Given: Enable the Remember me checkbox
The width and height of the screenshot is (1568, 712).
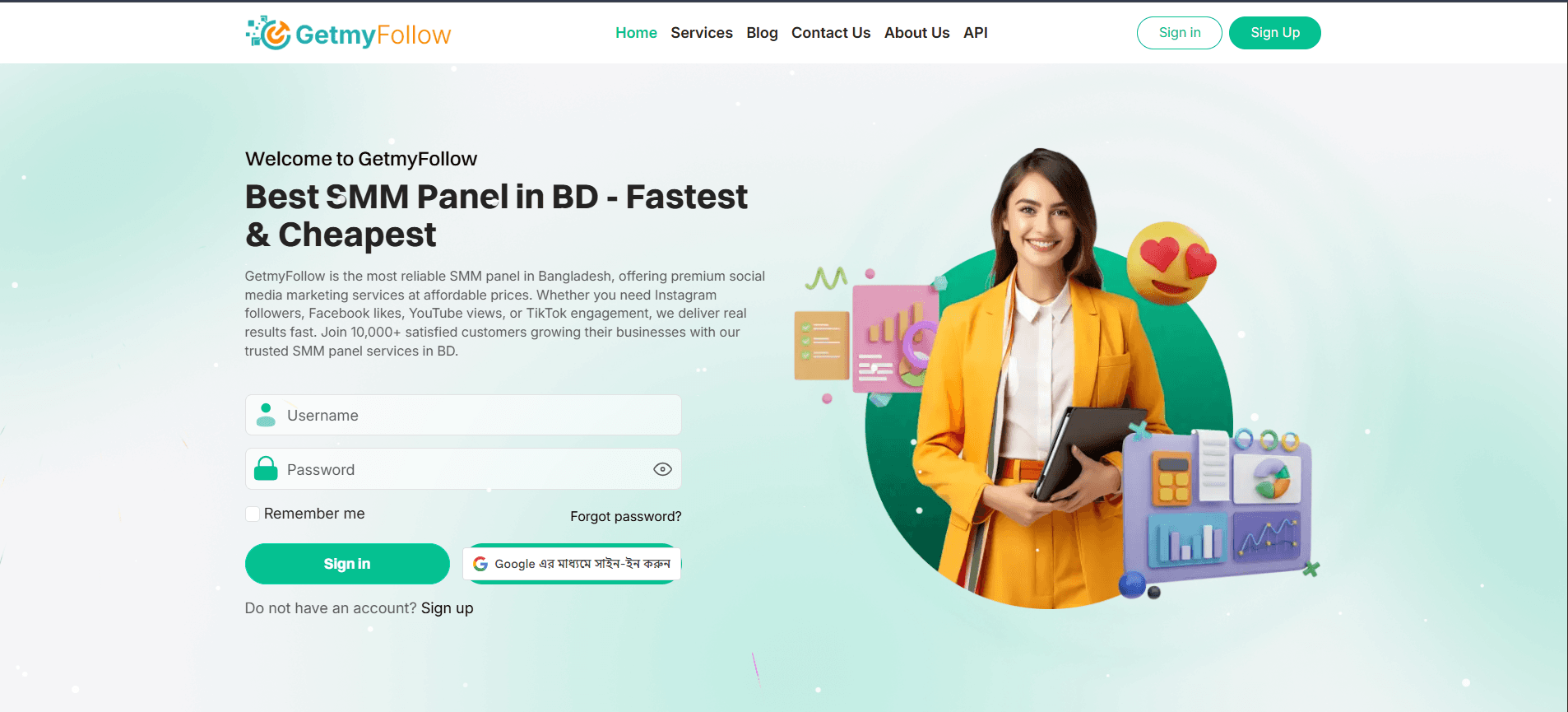Looking at the screenshot, I should click(x=253, y=514).
